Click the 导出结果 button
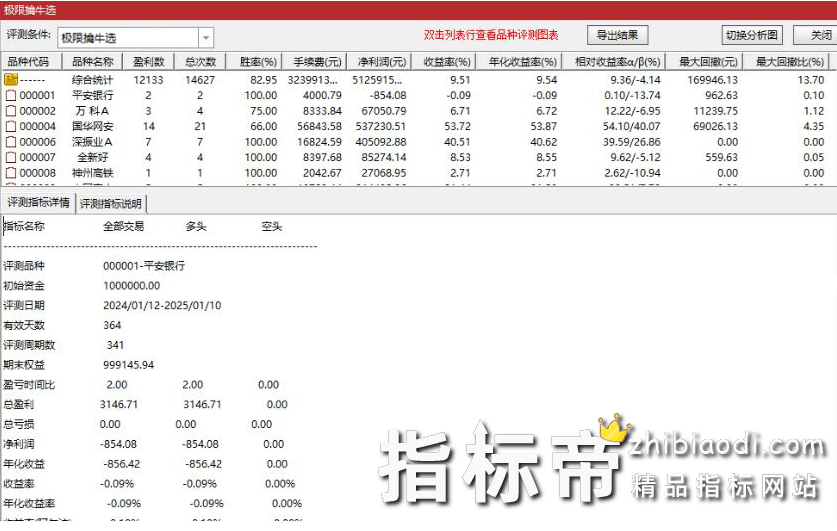The height and width of the screenshot is (531, 837). pos(617,35)
